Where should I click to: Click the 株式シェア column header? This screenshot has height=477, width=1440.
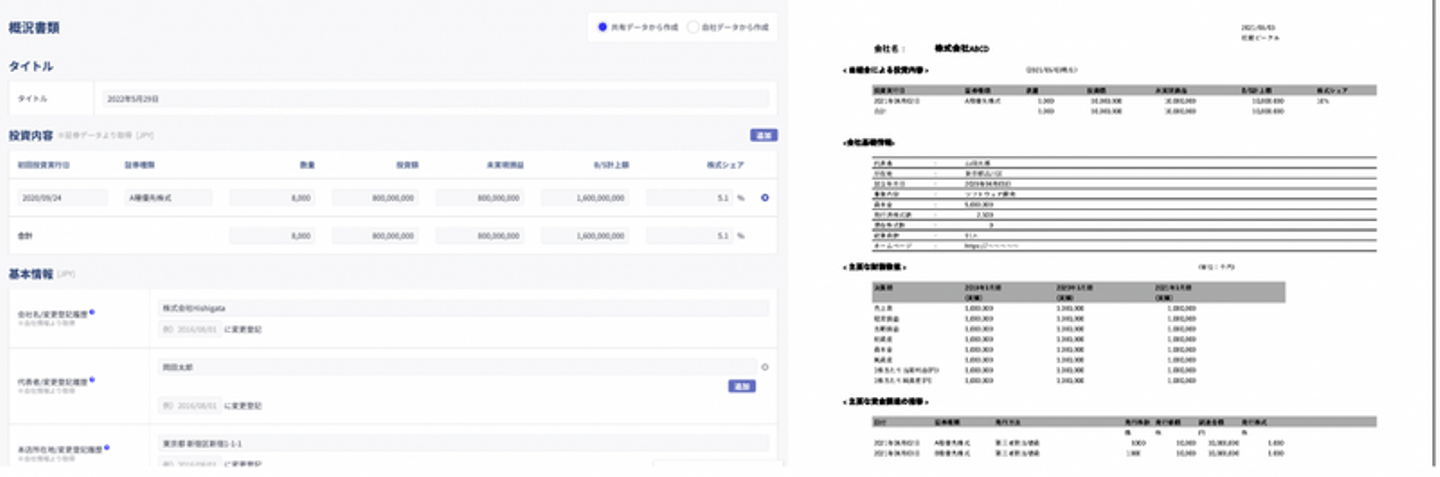tap(726, 164)
